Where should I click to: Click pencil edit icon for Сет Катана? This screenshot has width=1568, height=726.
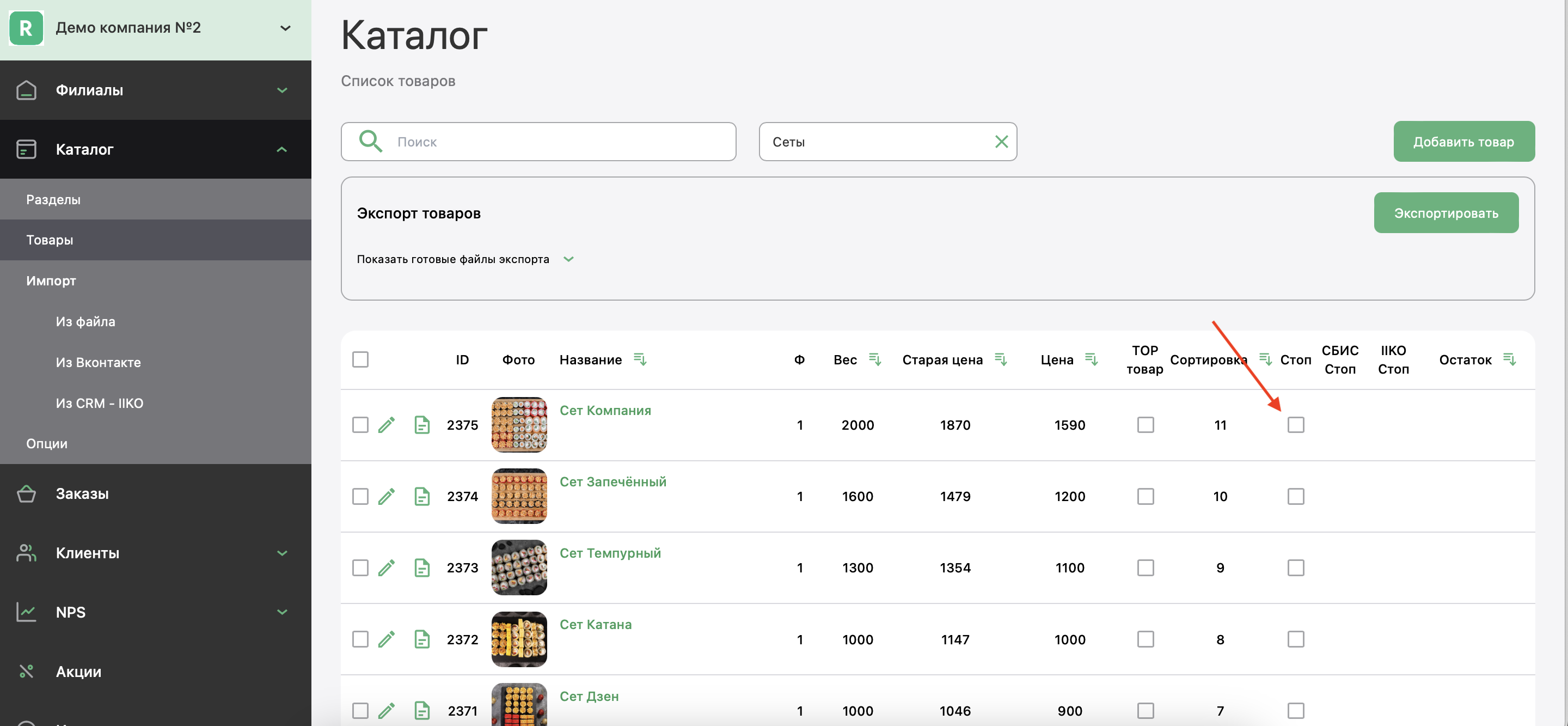[x=387, y=639]
